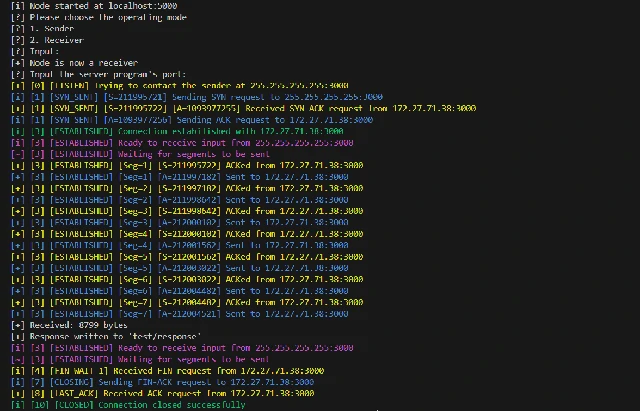Click the [LISTEN] trying to contact sender line

click(x=180, y=86)
